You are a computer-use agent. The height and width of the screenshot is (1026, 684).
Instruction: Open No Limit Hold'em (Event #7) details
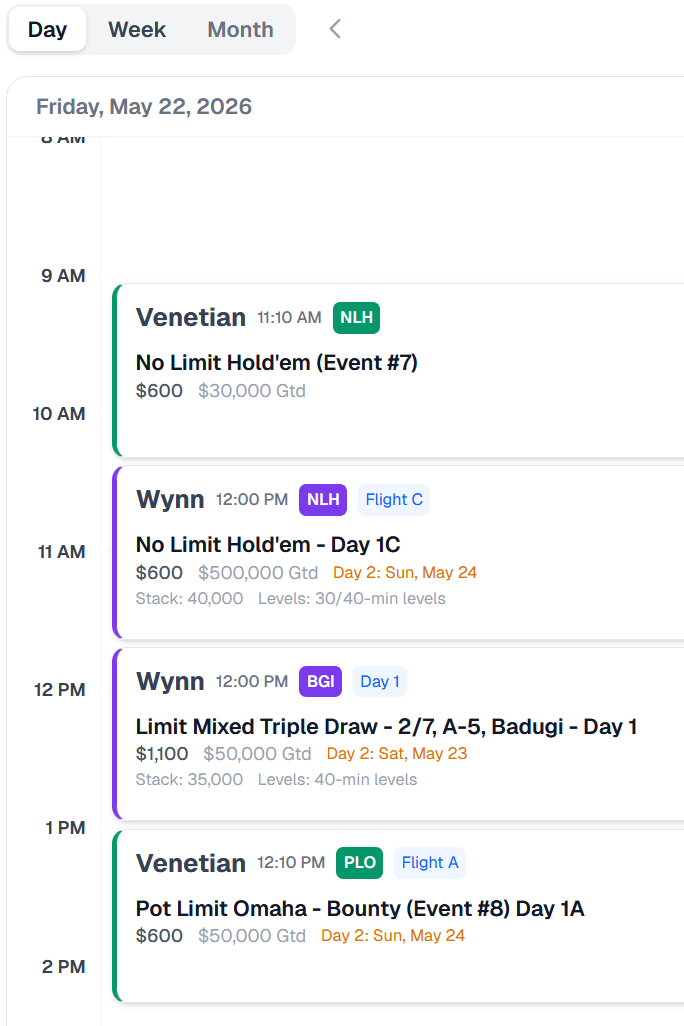(277, 362)
